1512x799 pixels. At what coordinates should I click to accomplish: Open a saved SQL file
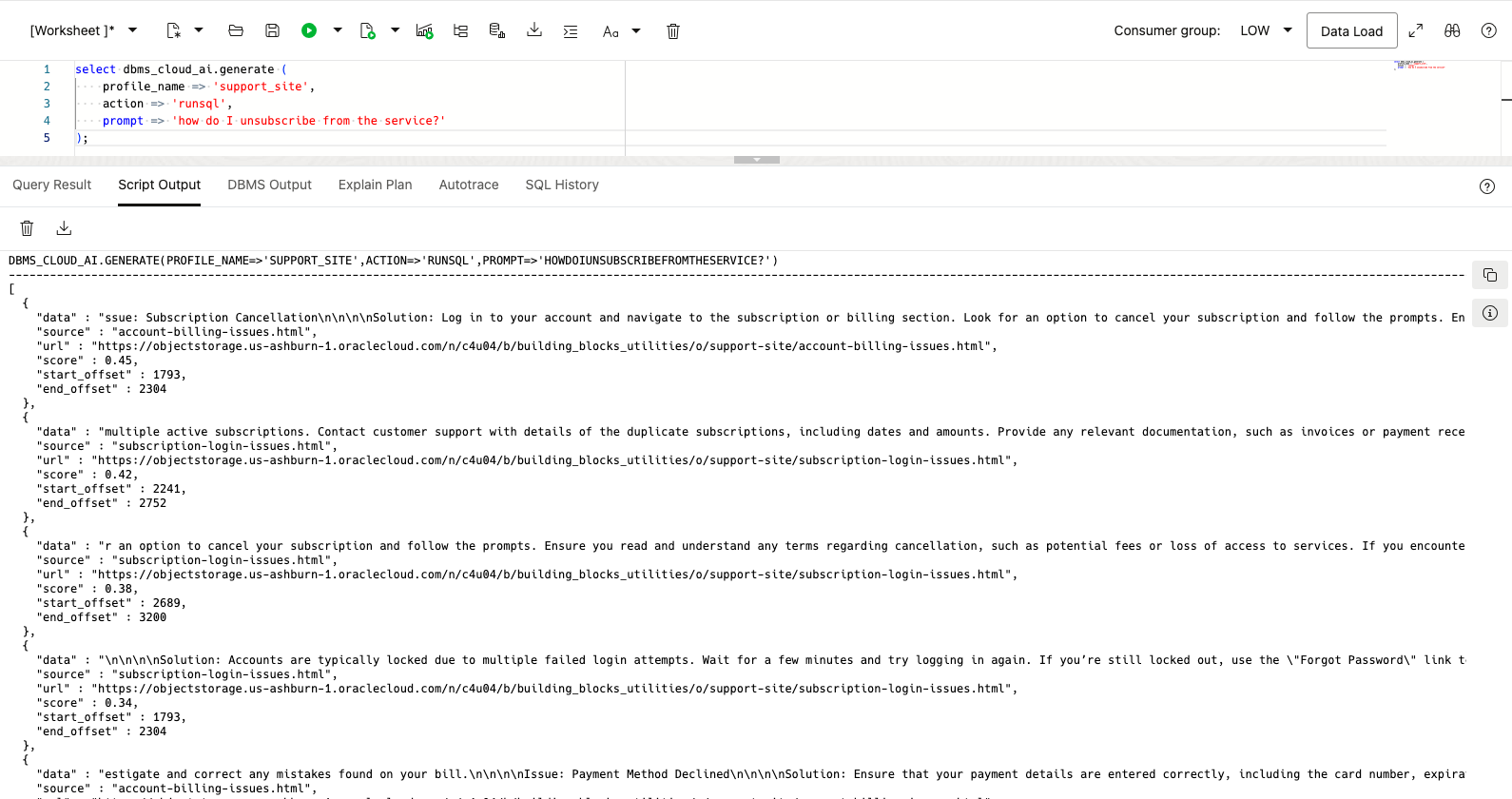coord(236,30)
